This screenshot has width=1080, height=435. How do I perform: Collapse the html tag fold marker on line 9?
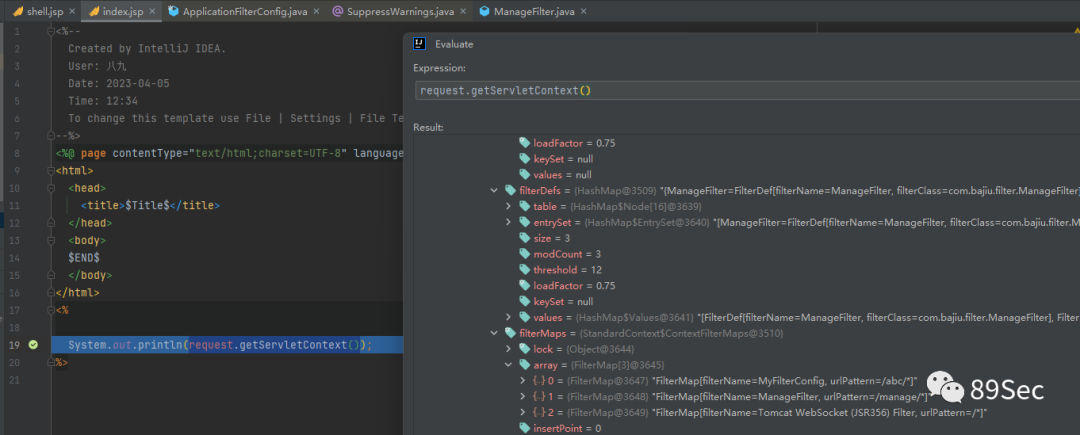click(51, 171)
